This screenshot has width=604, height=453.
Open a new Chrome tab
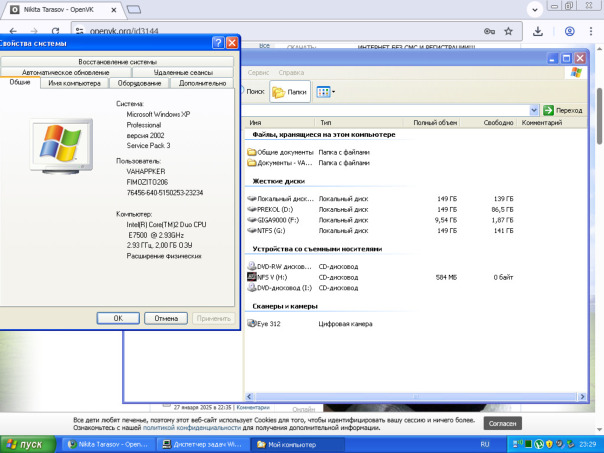[134, 10]
